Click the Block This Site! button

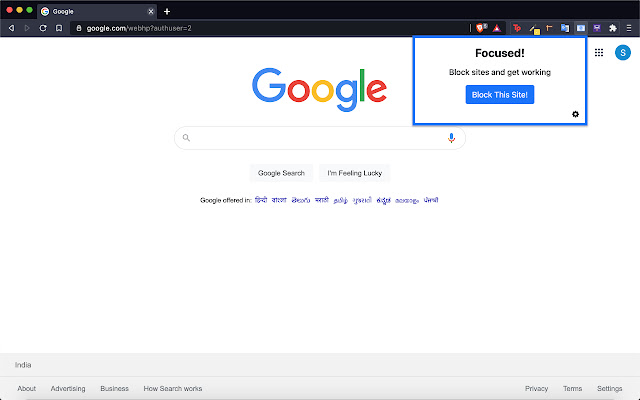500,95
